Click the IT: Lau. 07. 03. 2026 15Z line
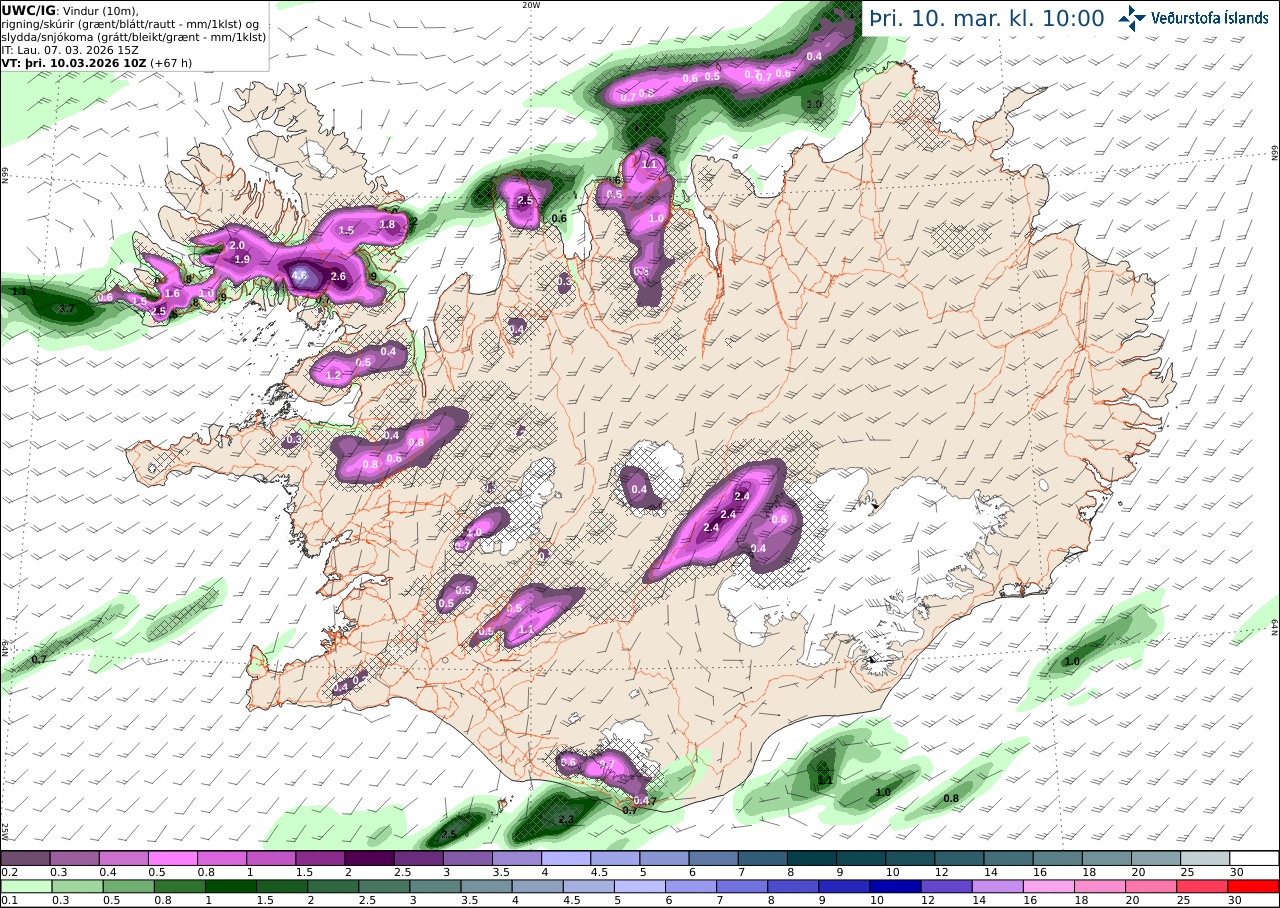1280x908 pixels. 70,49
